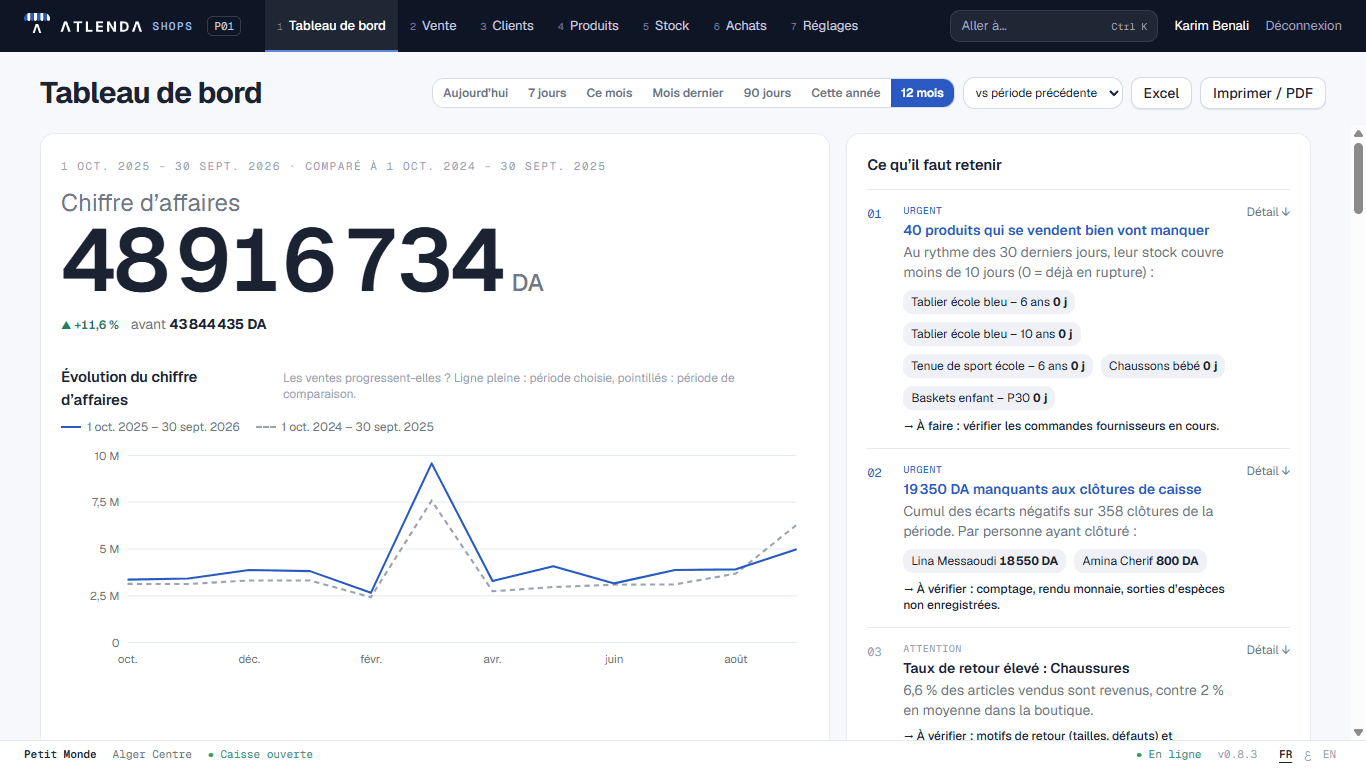Select the 7 jours period
Image resolution: width=1366 pixels, height=768 pixels.
[547, 93]
